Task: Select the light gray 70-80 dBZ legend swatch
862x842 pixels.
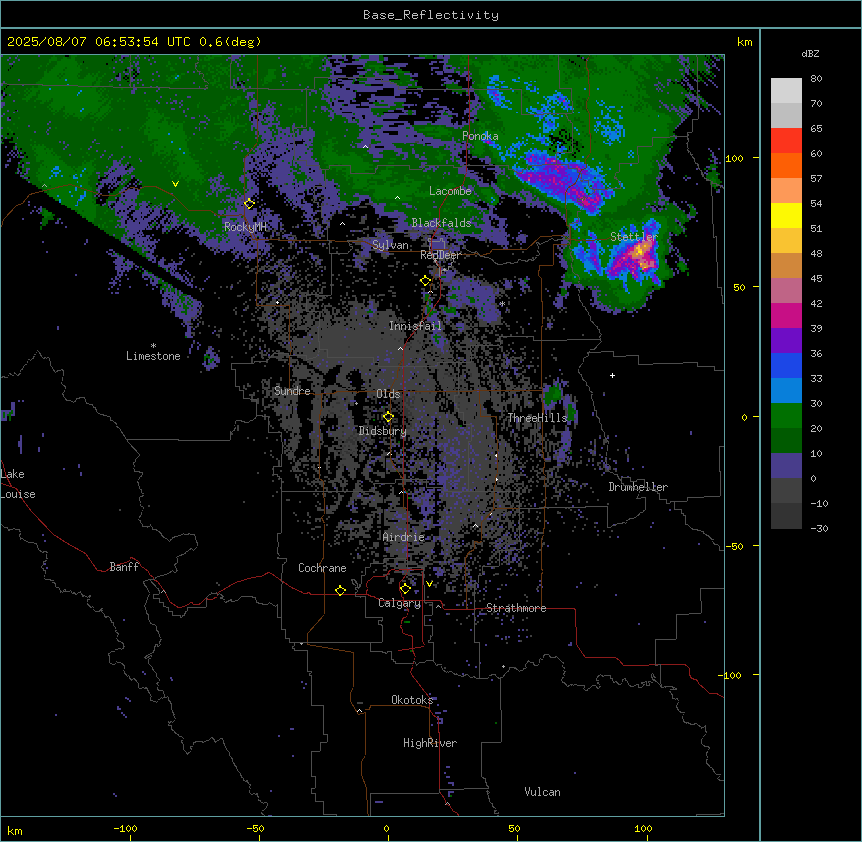Action: point(786,91)
